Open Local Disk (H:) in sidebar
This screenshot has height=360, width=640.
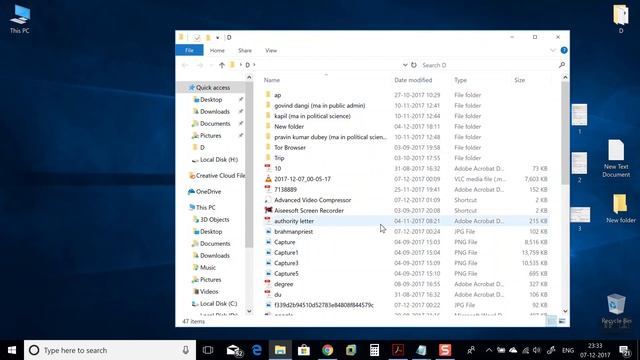pyautogui.click(x=219, y=160)
